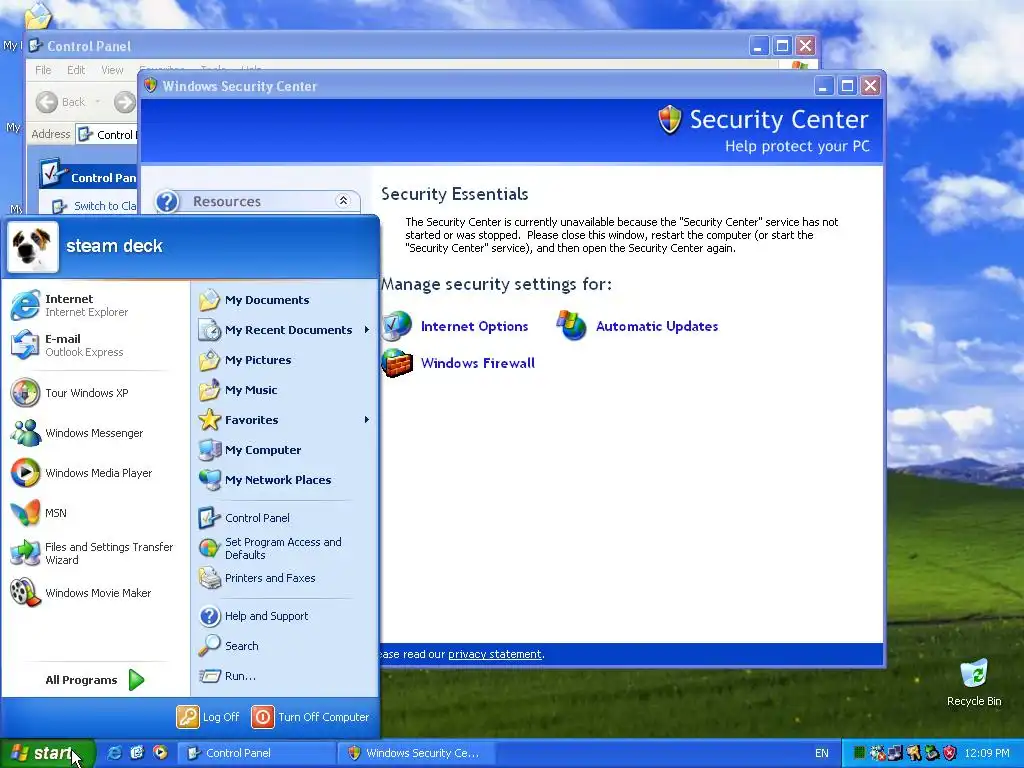Follow the privacy statement link
This screenshot has height=768, width=1024.
tap(494, 654)
